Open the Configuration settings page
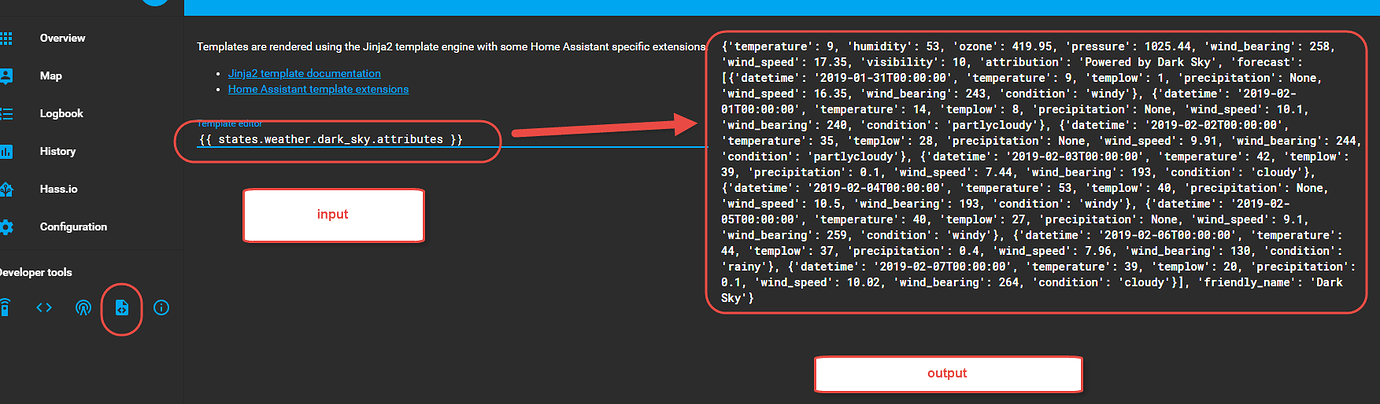Screen dimensions: 1380x404 73,227
